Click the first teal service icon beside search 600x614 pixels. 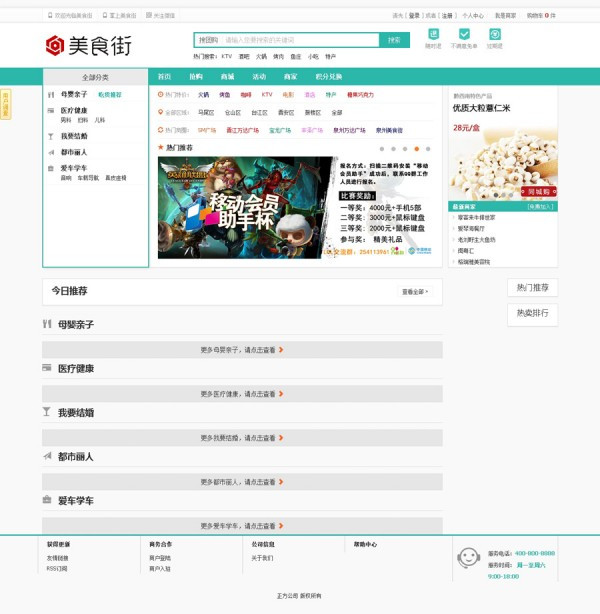(433, 34)
